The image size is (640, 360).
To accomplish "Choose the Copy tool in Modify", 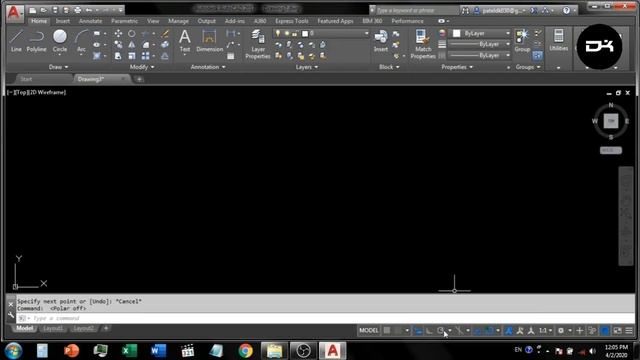I will tap(118, 44).
